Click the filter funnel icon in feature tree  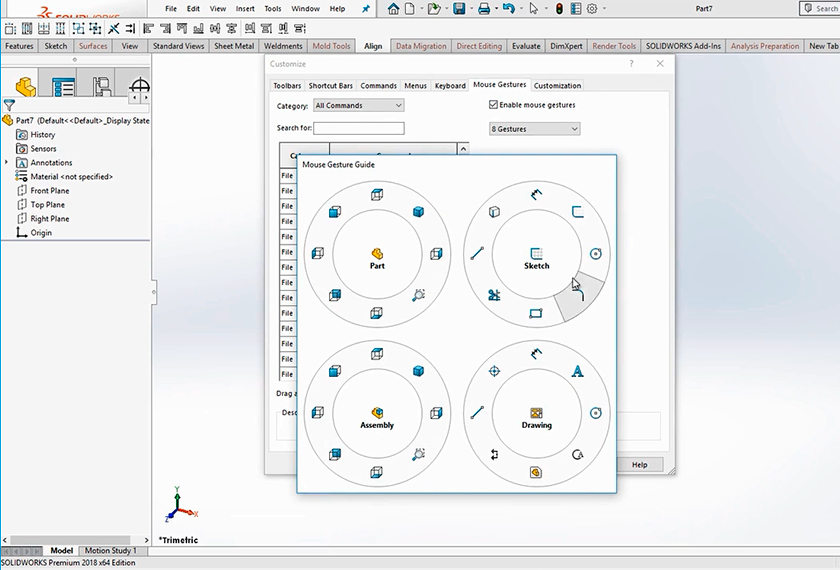click(10, 105)
